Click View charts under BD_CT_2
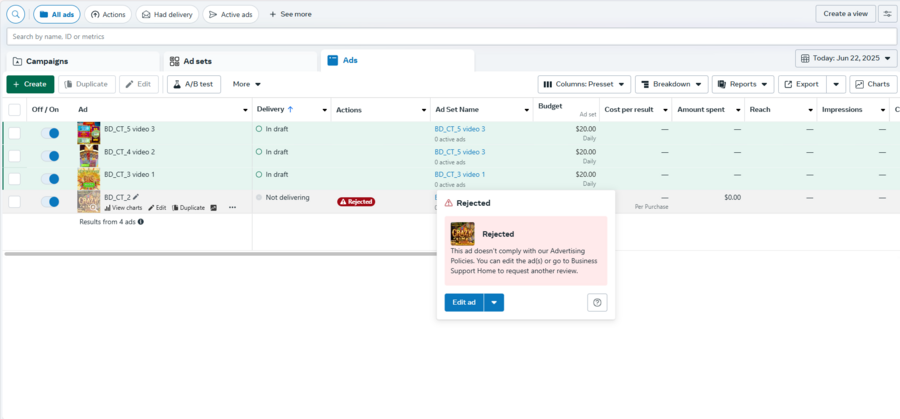Image resolution: width=900 pixels, height=419 pixels. coord(123,208)
